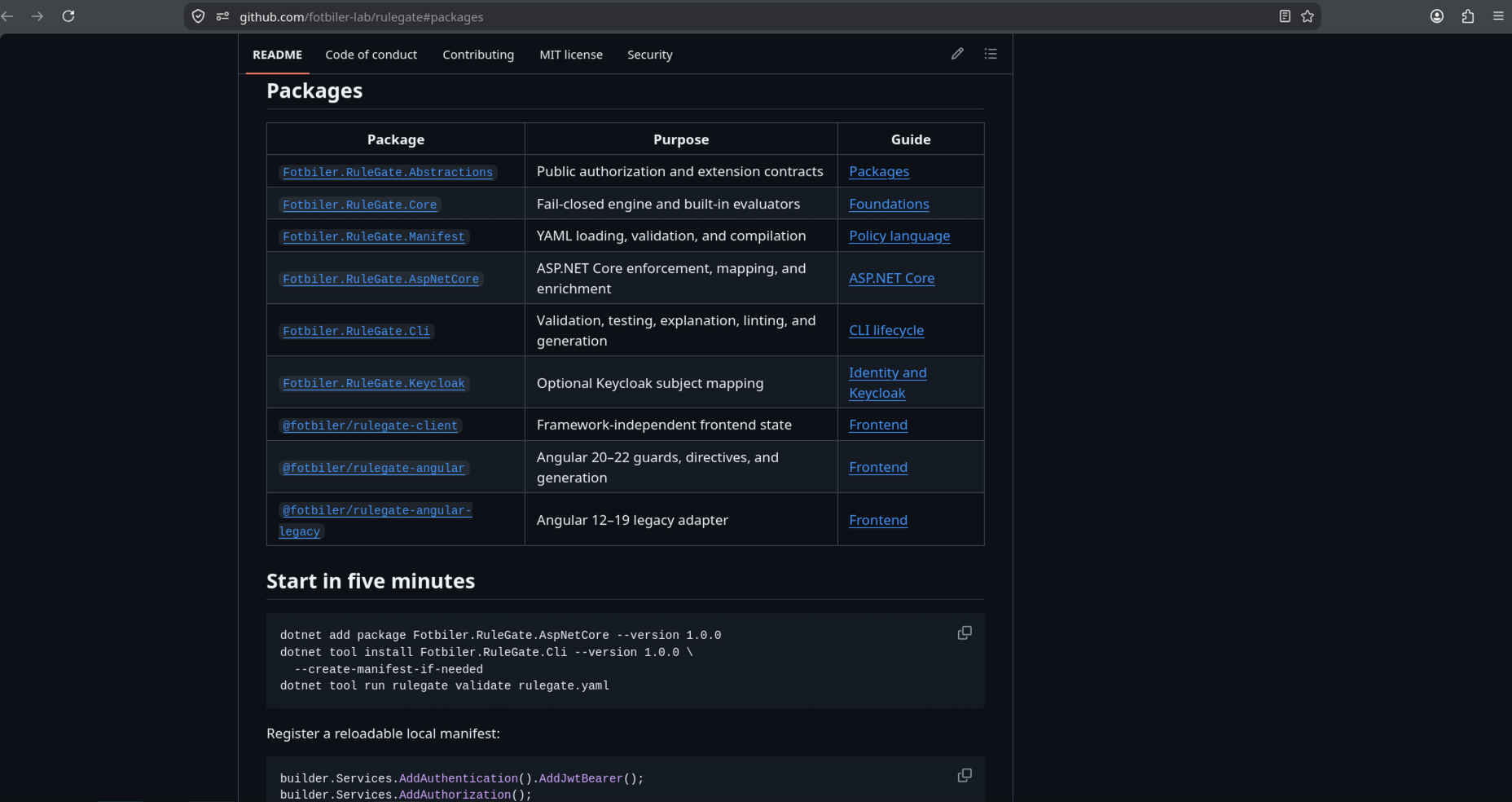Click the Start in five minutes heading
This screenshot has width=1512, height=802.
pyautogui.click(x=371, y=581)
